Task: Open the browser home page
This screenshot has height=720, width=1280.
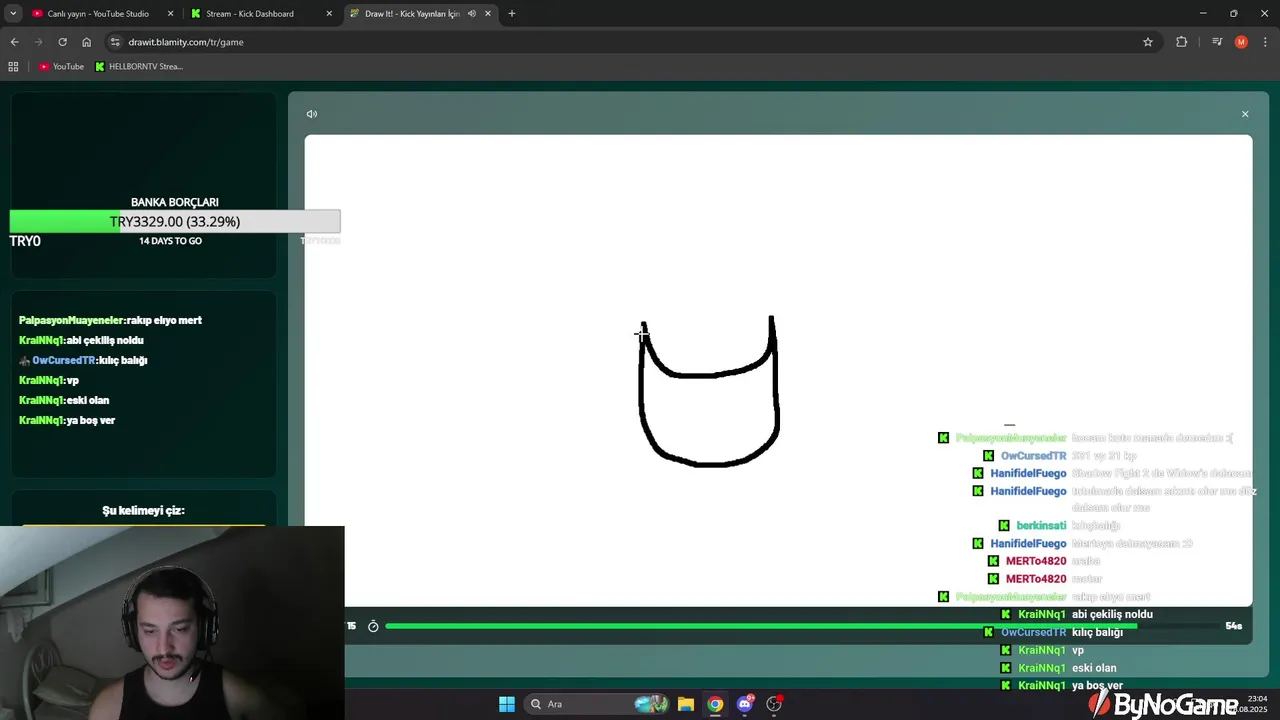Action: pyautogui.click(x=86, y=42)
